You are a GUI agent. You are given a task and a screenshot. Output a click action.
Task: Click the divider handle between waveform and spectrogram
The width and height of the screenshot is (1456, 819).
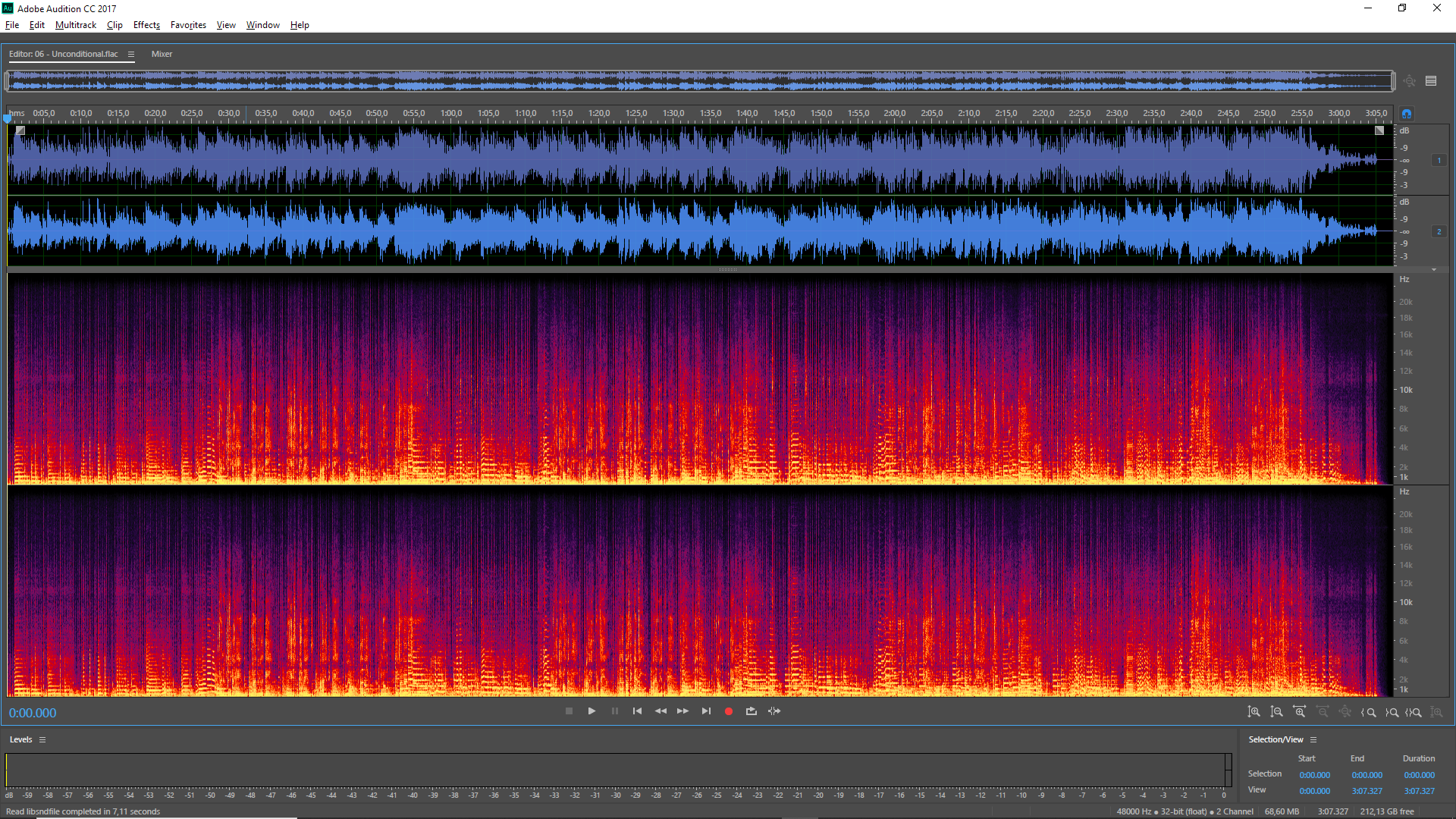727,269
